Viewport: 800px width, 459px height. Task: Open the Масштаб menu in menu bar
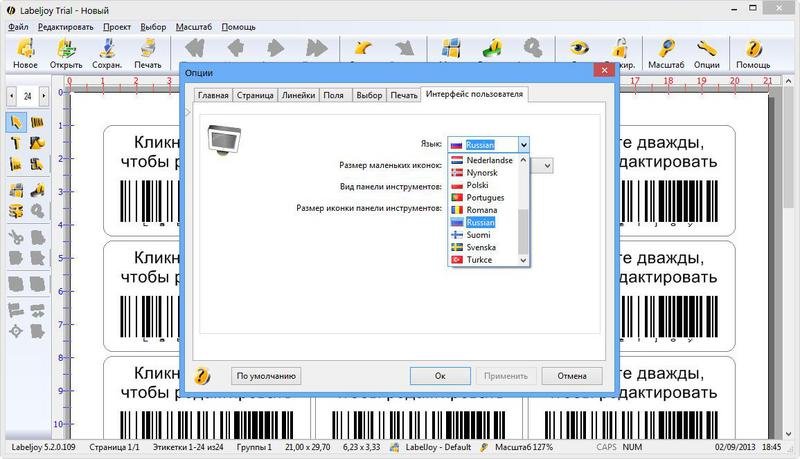(194, 27)
